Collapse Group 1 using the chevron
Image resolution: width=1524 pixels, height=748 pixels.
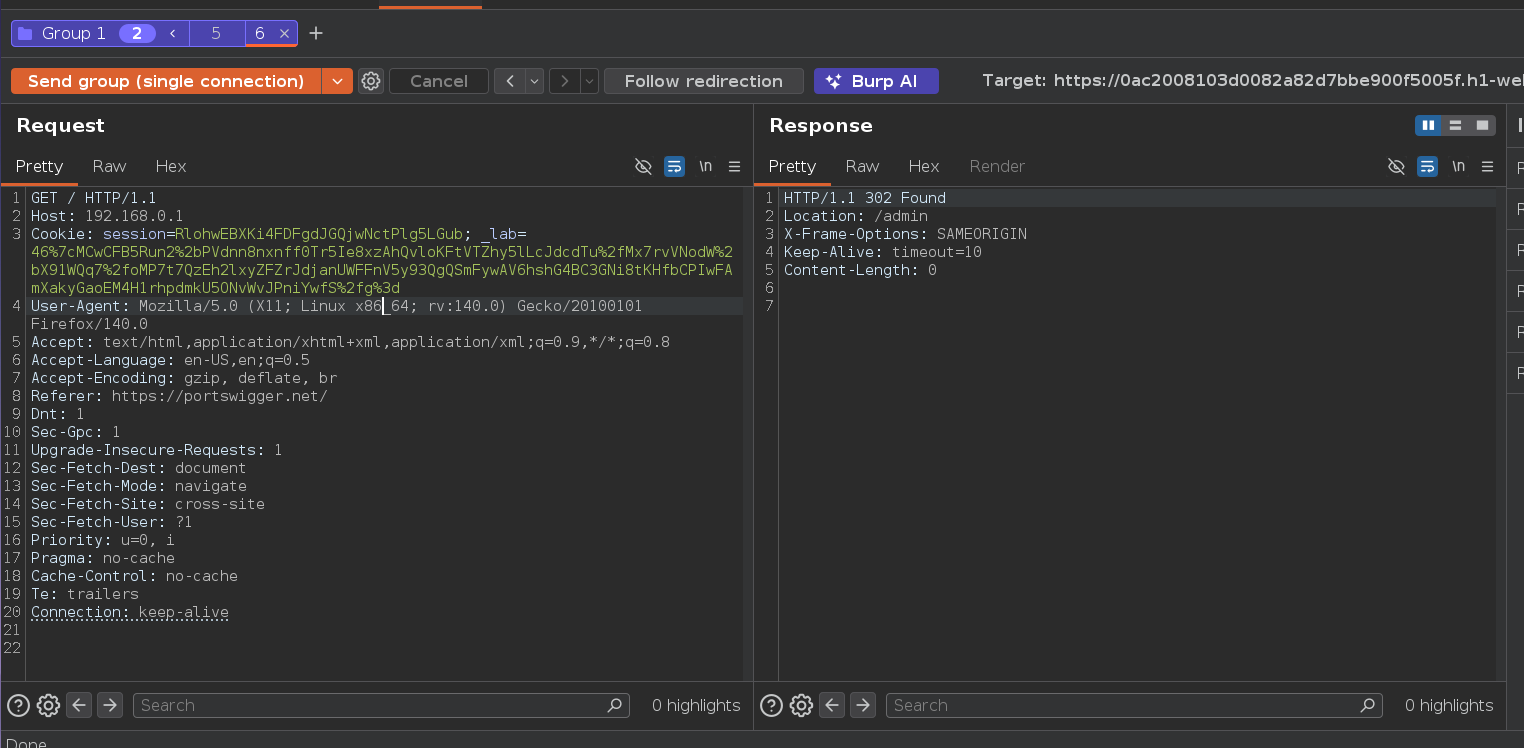tap(173, 33)
